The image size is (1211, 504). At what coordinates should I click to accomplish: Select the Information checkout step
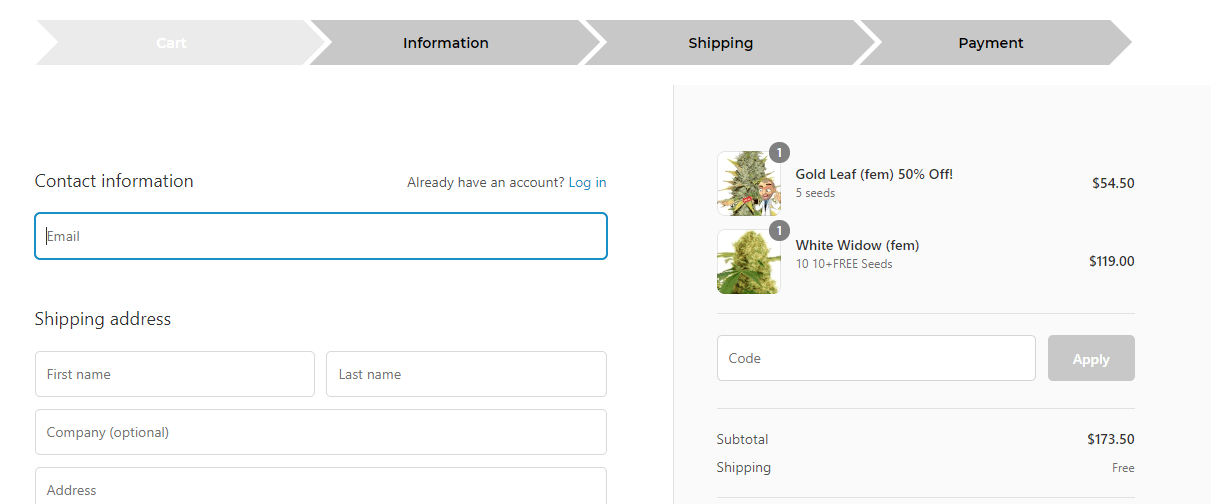(x=446, y=43)
